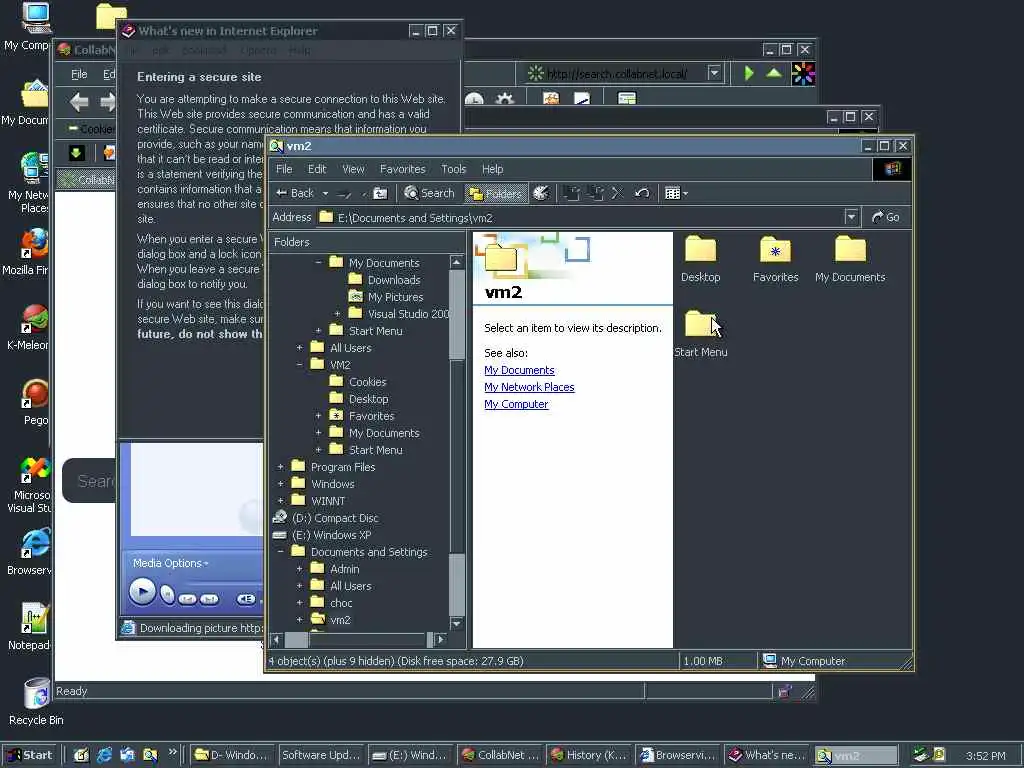1024x768 pixels.
Task: Open the My Computer link under See also
Action: 516,404
